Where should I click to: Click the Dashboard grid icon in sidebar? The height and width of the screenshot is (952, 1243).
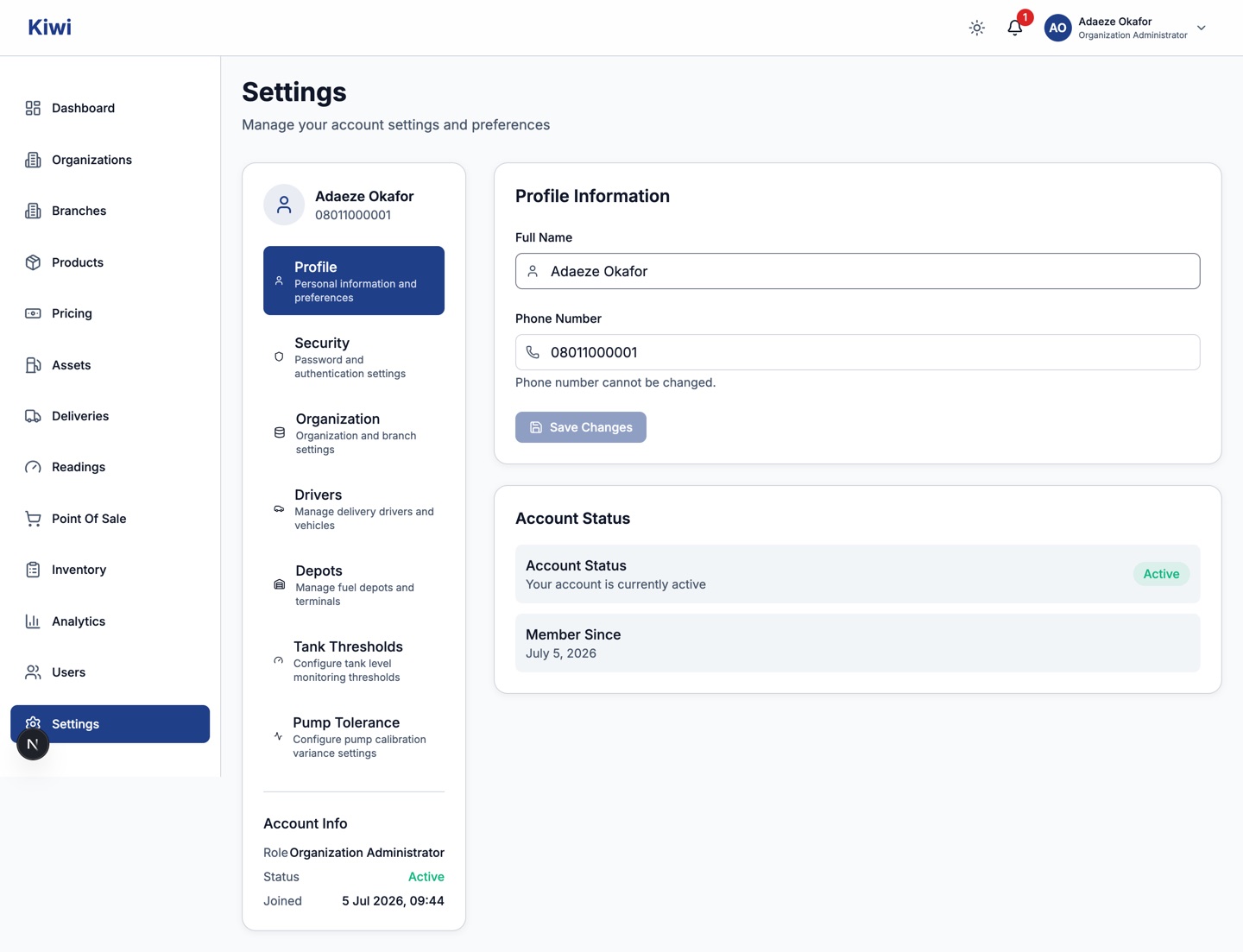point(33,108)
